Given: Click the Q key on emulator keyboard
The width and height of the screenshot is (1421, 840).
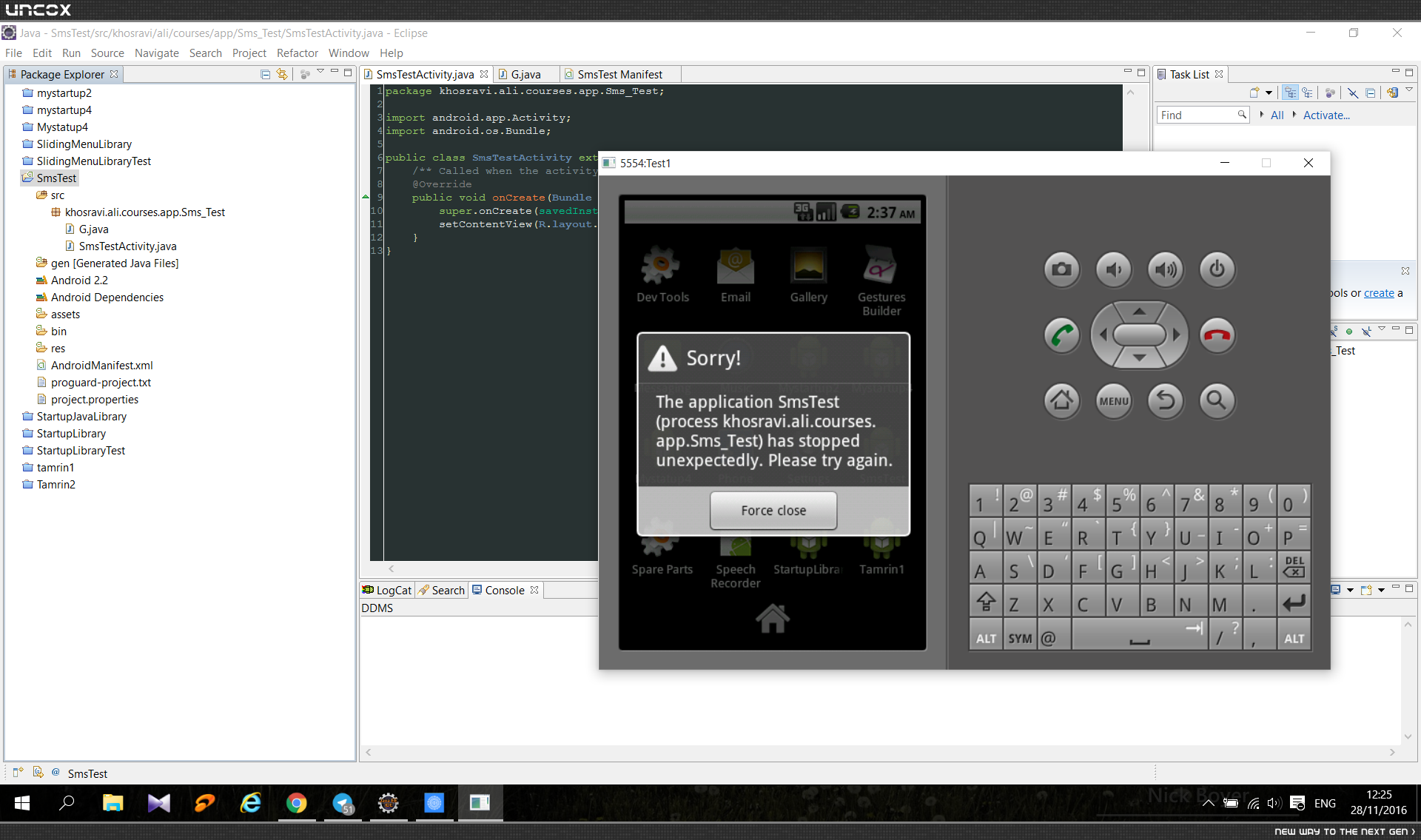Looking at the screenshot, I should click(x=986, y=533).
